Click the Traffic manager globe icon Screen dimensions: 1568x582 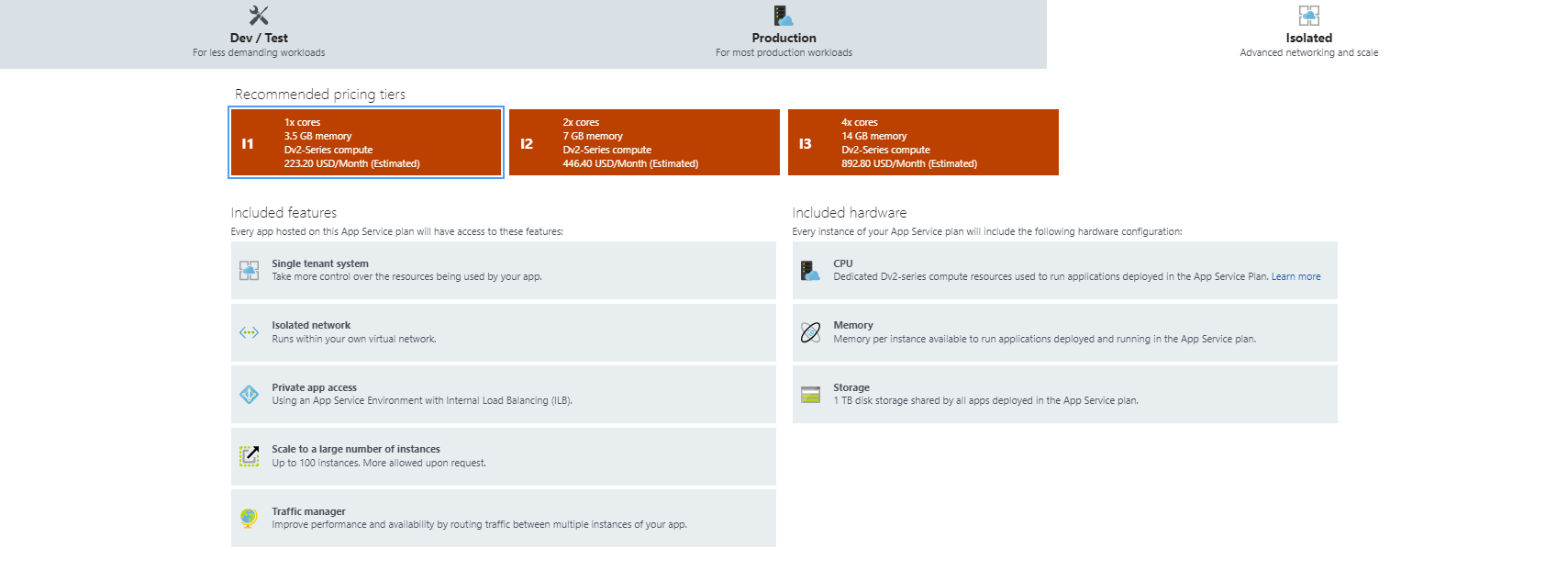[249, 518]
